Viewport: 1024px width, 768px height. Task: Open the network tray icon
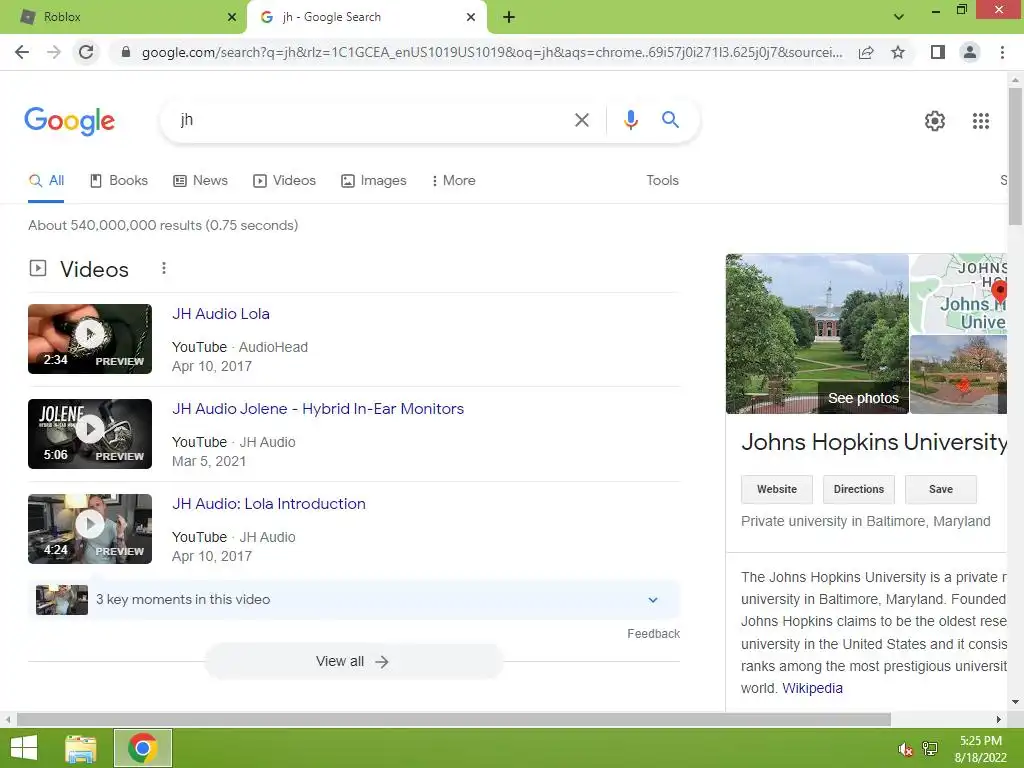pos(930,749)
